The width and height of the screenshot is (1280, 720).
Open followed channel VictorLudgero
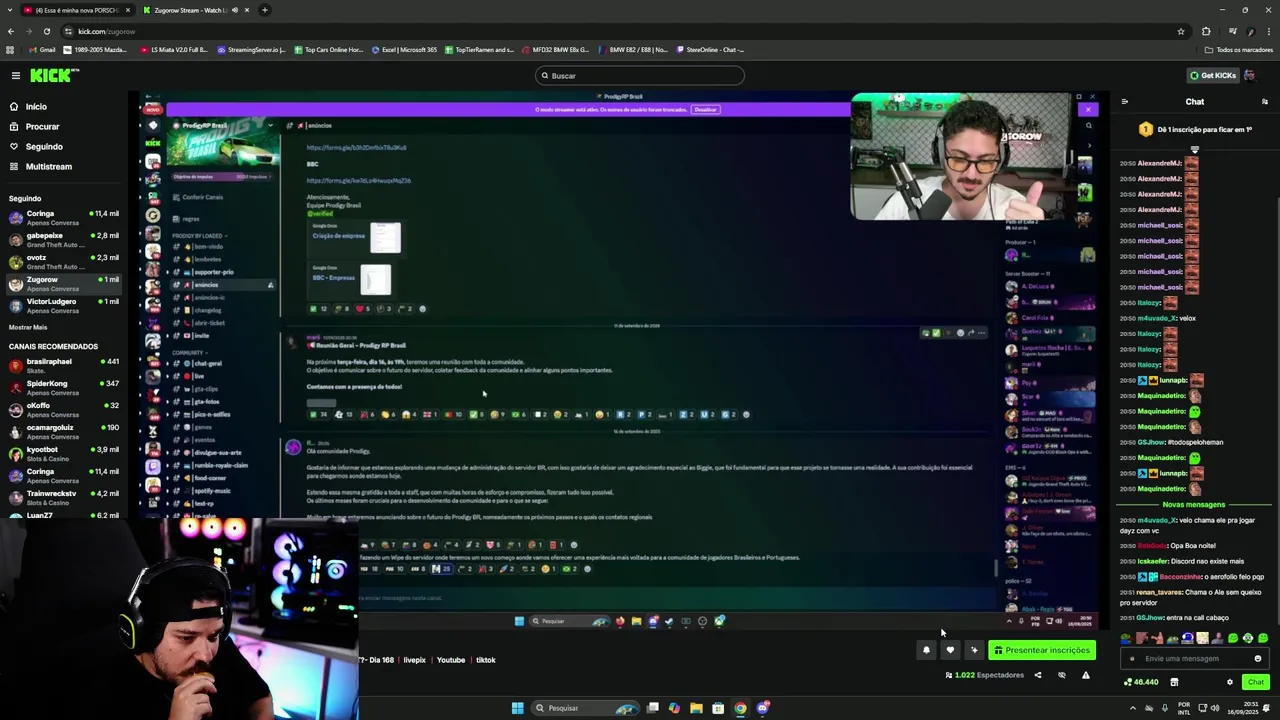pos(62,305)
